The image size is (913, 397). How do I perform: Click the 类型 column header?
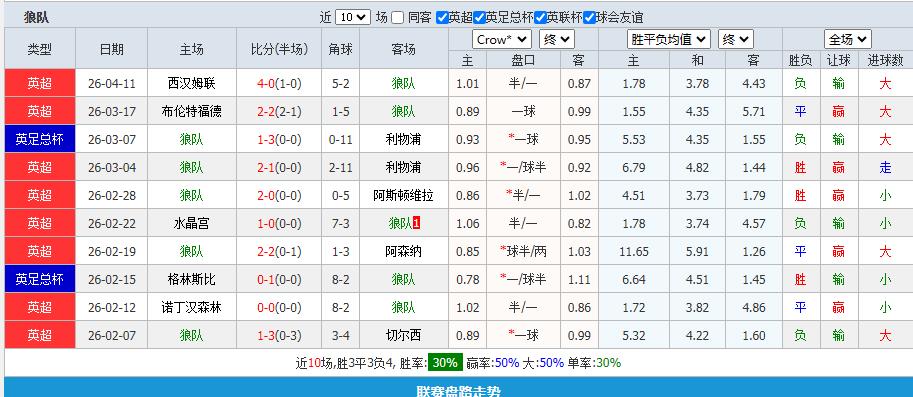coord(40,49)
